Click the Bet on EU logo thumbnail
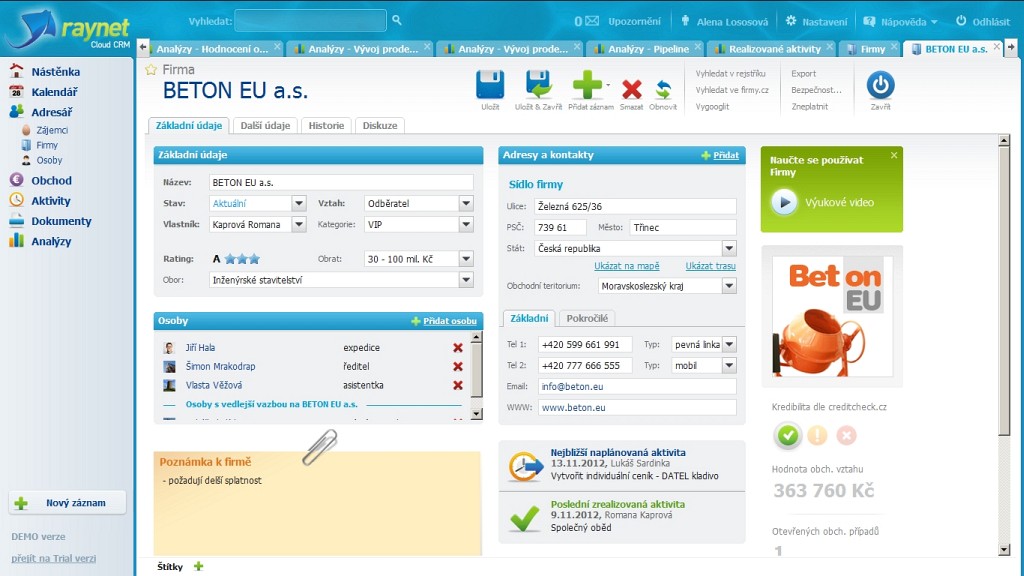This screenshot has height=576, width=1024. [x=832, y=316]
